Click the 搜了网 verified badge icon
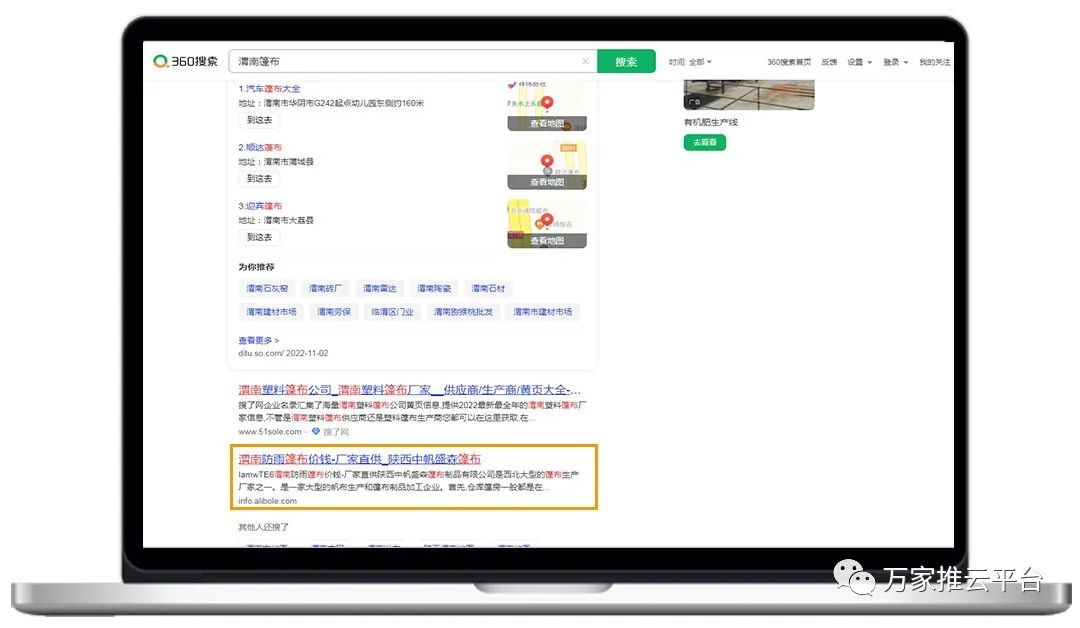This screenshot has height=628, width=1080. click(316, 432)
